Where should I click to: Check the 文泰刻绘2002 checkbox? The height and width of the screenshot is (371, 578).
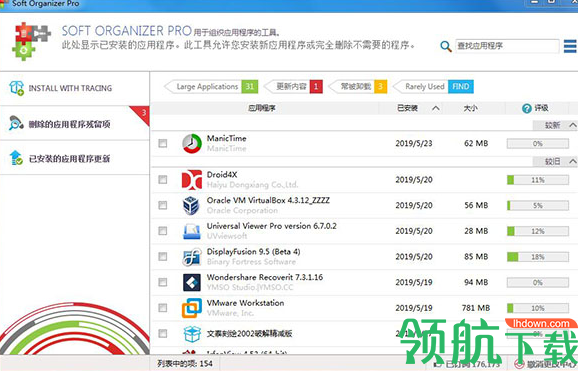pyautogui.click(x=163, y=334)
